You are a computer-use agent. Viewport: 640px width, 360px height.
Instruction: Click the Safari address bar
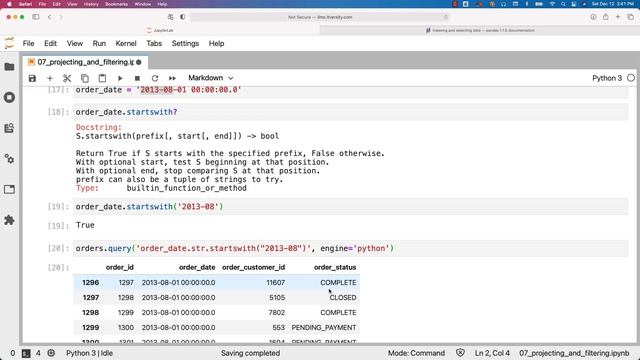(x=320, y=17)
